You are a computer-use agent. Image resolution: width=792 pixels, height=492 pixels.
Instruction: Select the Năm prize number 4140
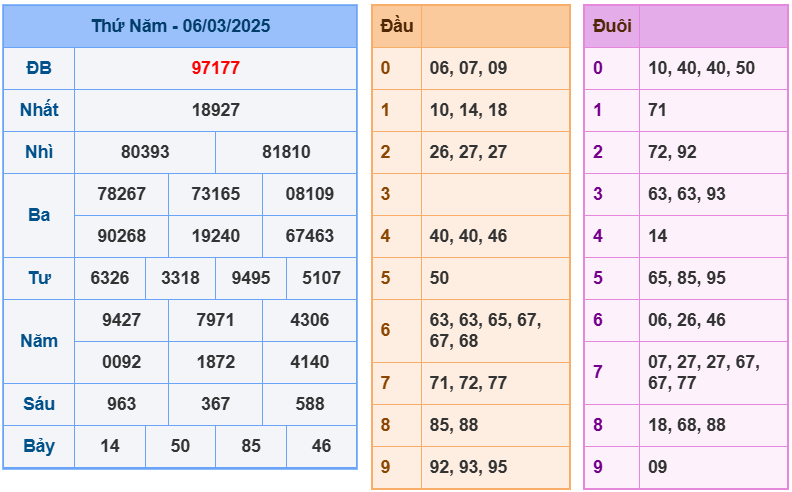click(309, 362)
